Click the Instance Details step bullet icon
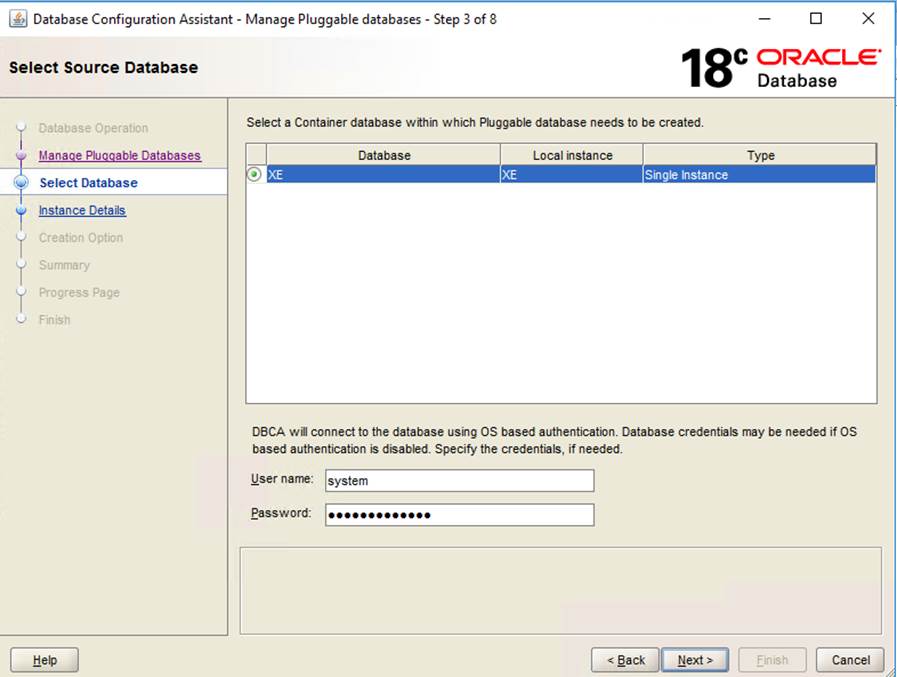 21,211
